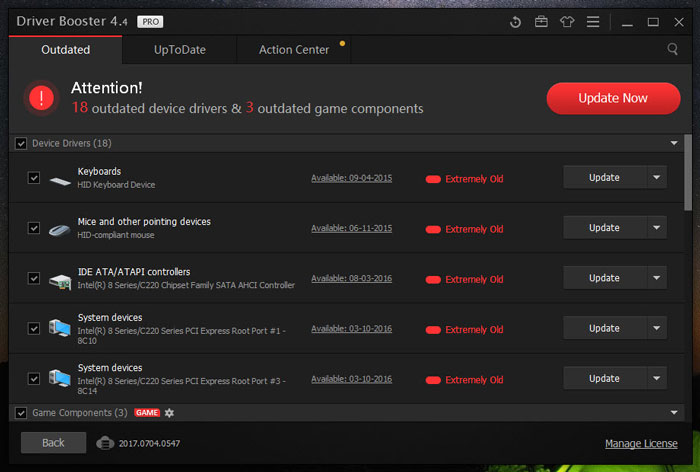Collapse the Device Drivers section arrow
This screenshot has width=700, height=472.
coord(674,143)
